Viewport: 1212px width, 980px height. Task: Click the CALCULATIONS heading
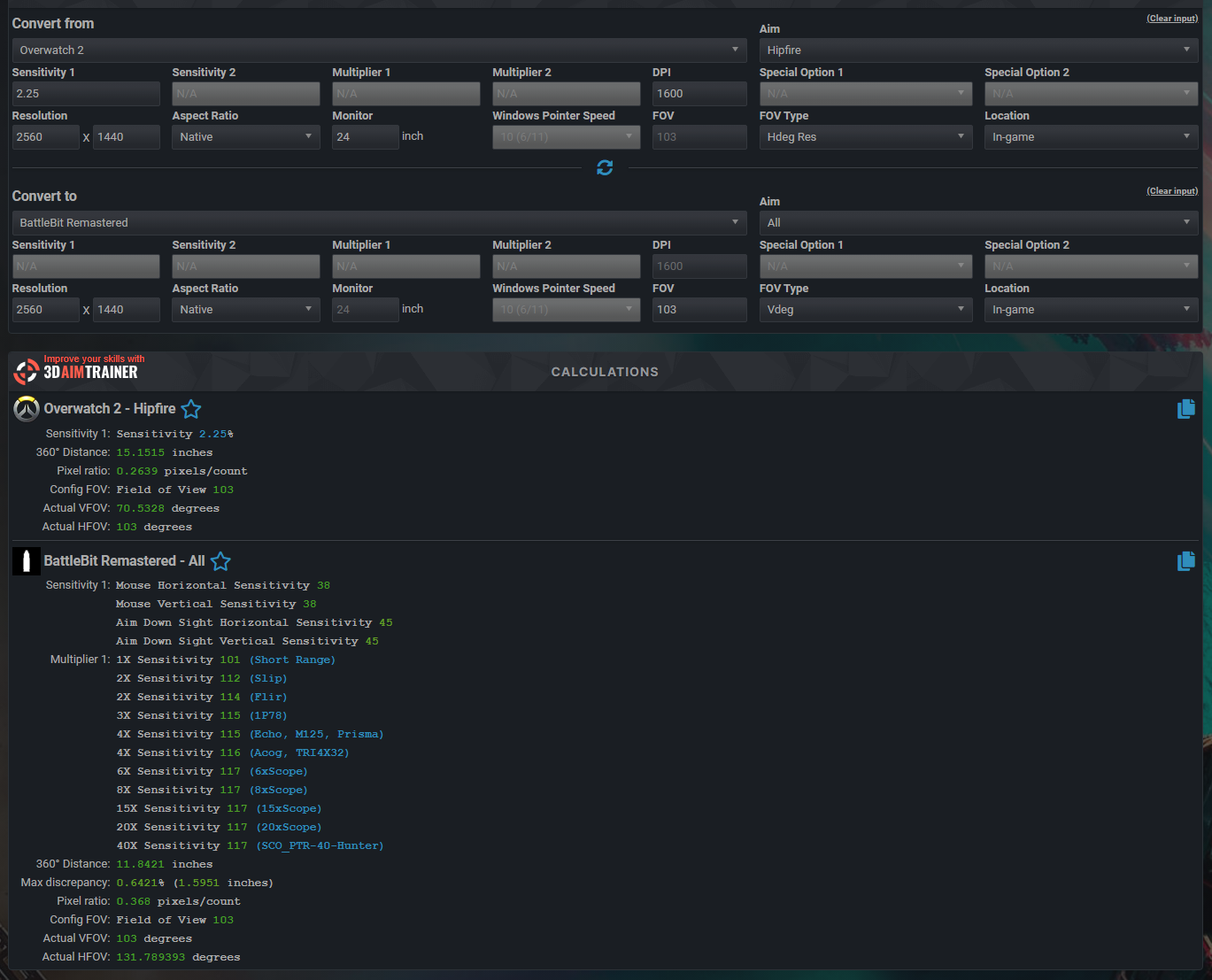pos(605,372)
